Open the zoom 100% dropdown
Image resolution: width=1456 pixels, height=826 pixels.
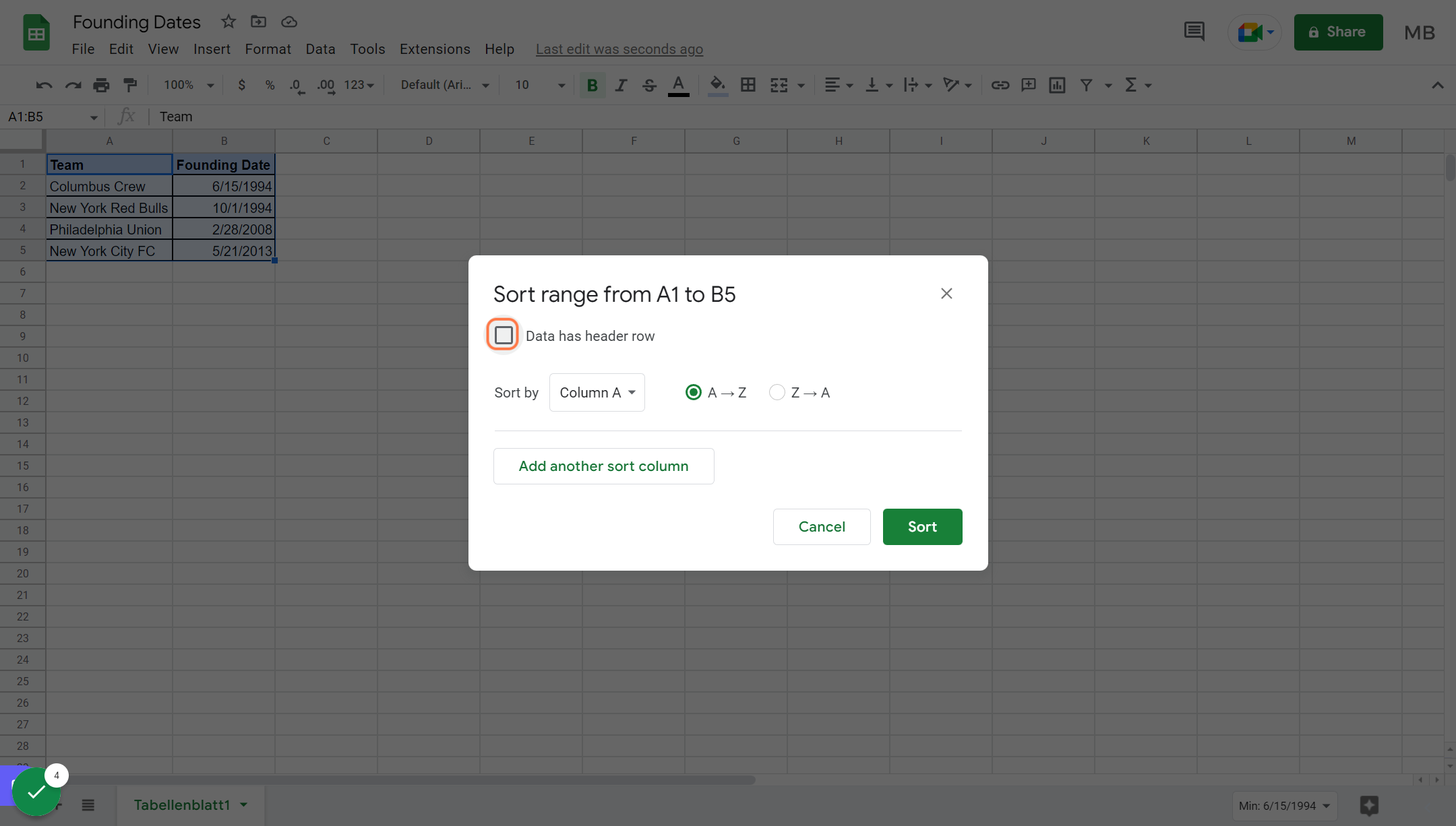[x=189, y=85]
